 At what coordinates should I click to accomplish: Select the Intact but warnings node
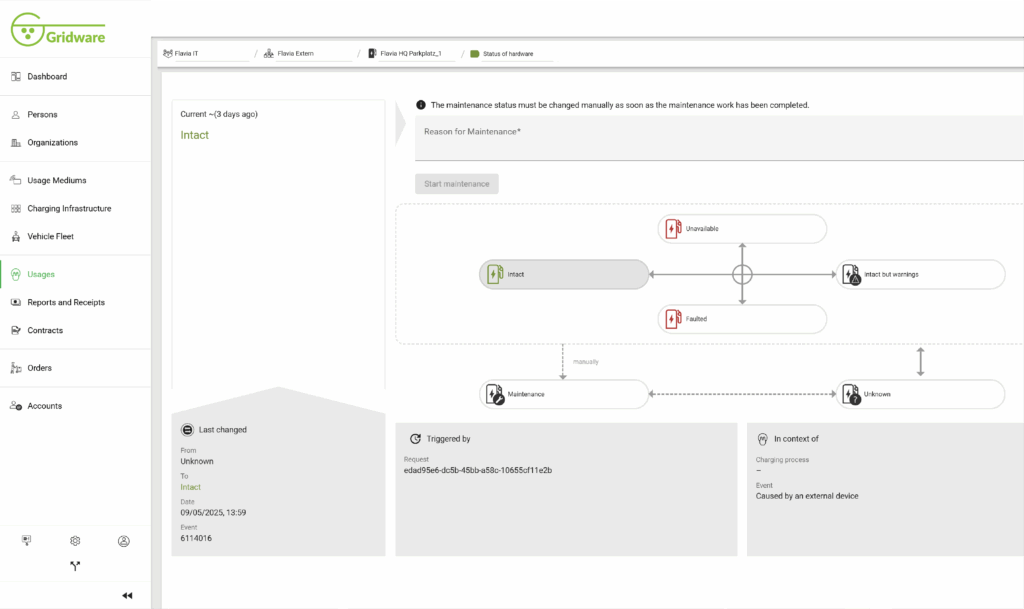[920, 274]
